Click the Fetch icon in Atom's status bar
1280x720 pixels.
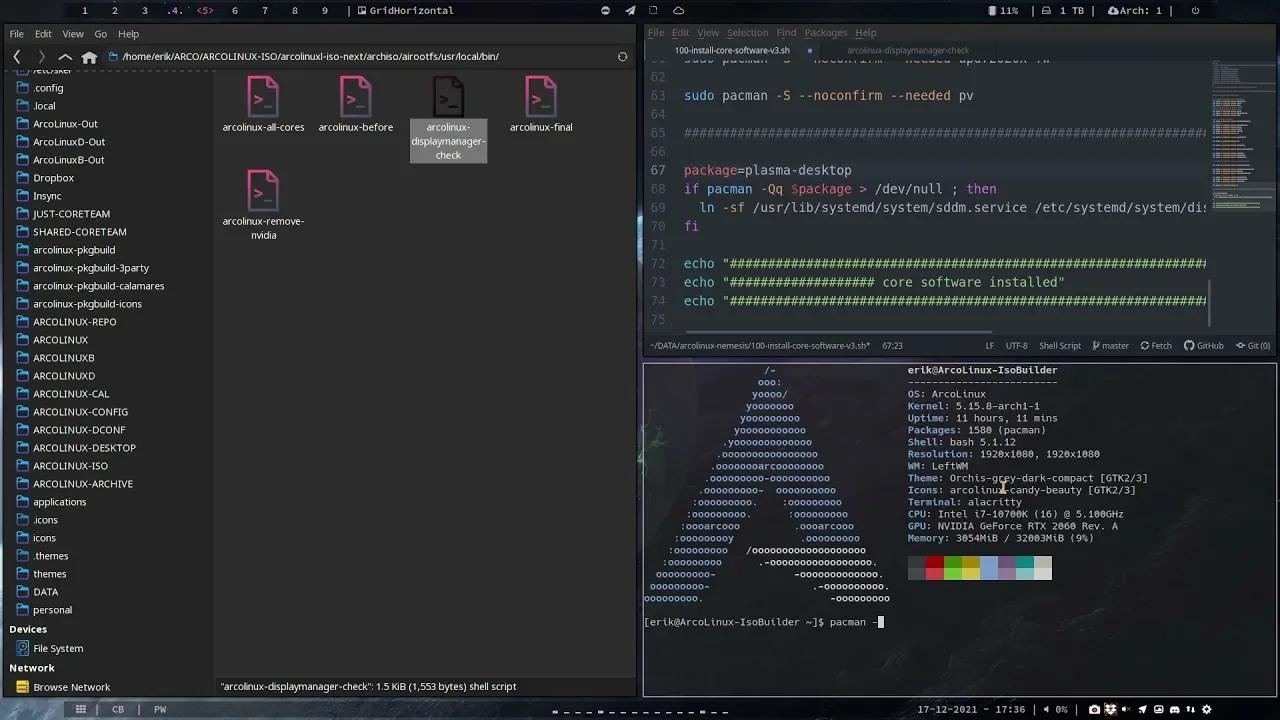click(1155, 345)
